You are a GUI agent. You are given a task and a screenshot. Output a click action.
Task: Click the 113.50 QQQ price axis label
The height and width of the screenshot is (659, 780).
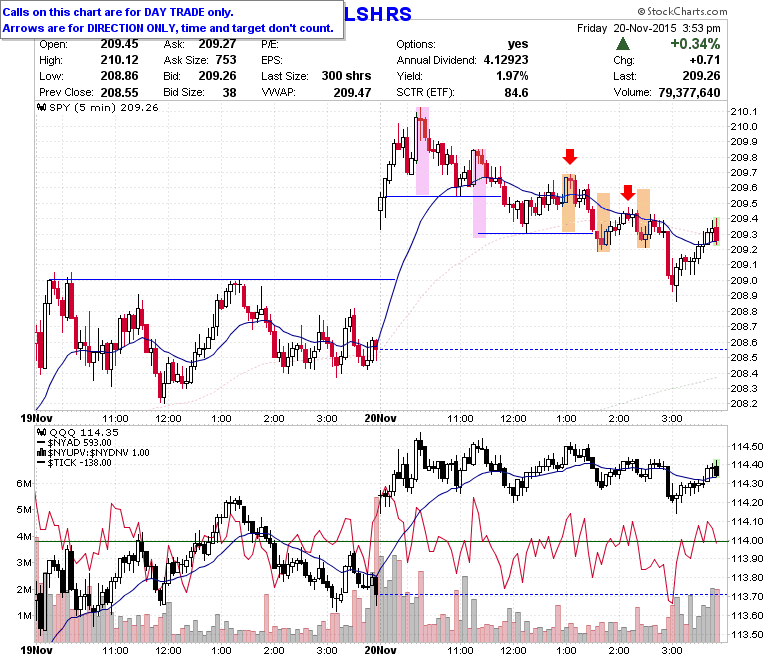point(747,634)
